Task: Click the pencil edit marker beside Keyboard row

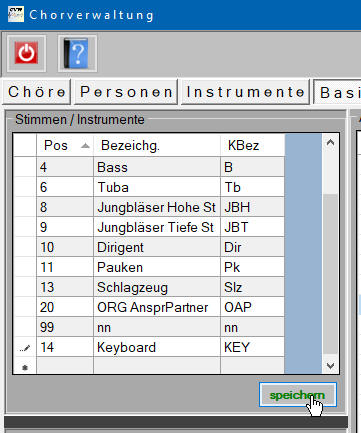Action: [25, 348]
